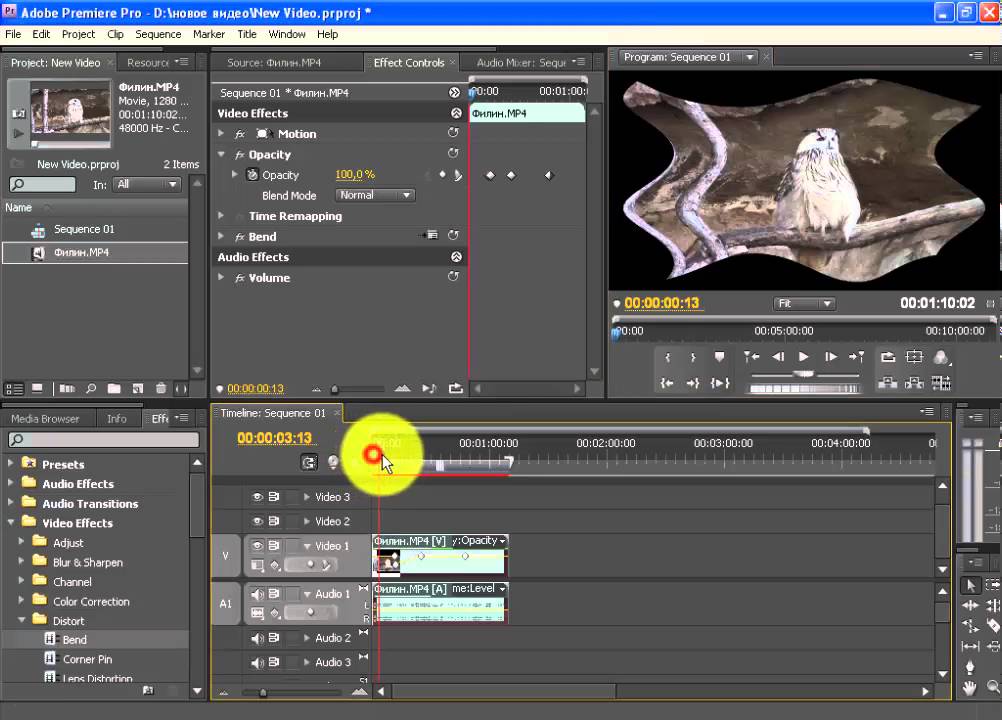1002x720 pixels.
Task: Go to next Opacity keyframe
Action: (x=458, y=174)
